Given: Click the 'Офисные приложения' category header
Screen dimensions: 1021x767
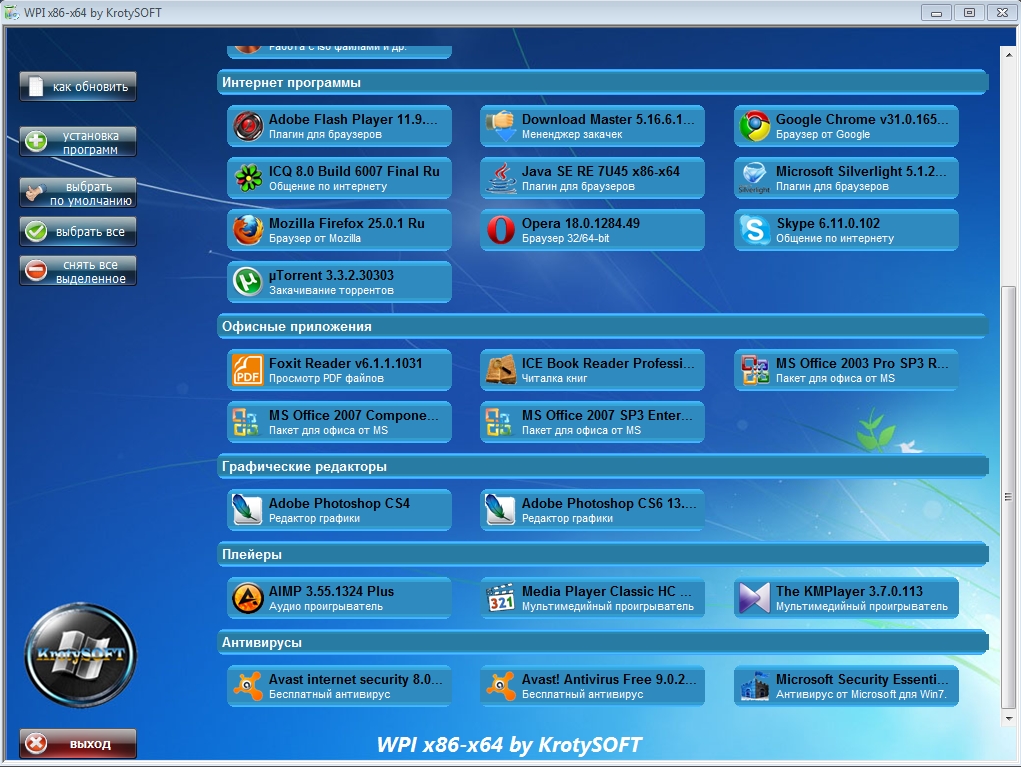Looking at the screenshot, I should (603, 327).
